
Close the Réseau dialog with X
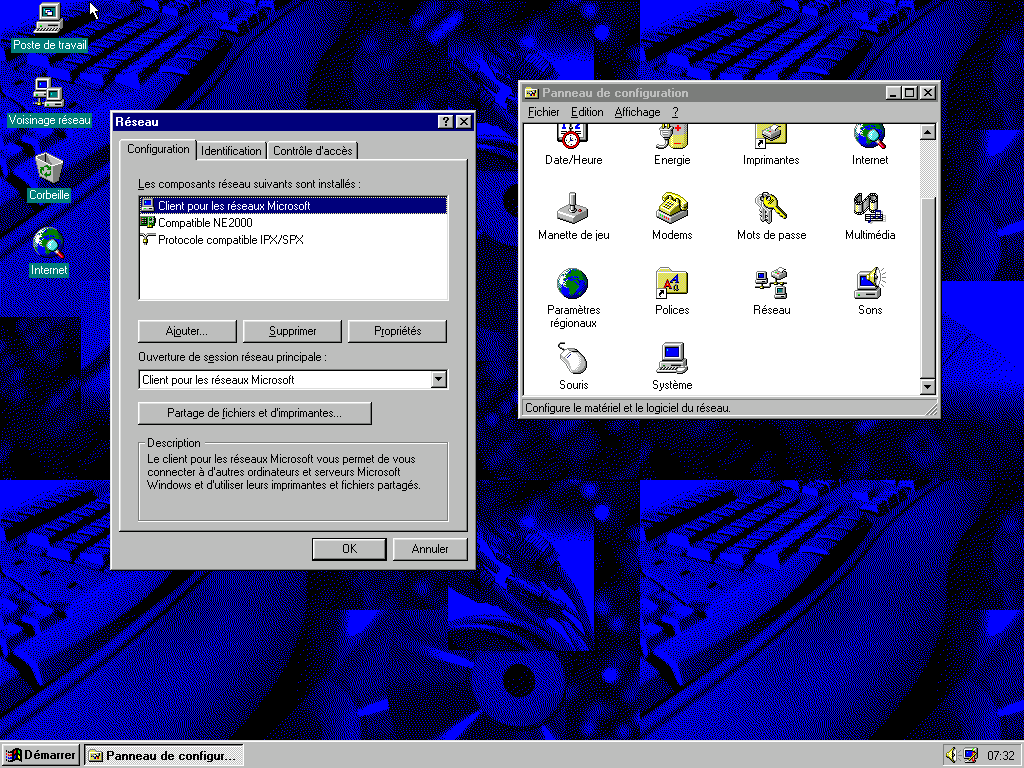pos(464,121)
